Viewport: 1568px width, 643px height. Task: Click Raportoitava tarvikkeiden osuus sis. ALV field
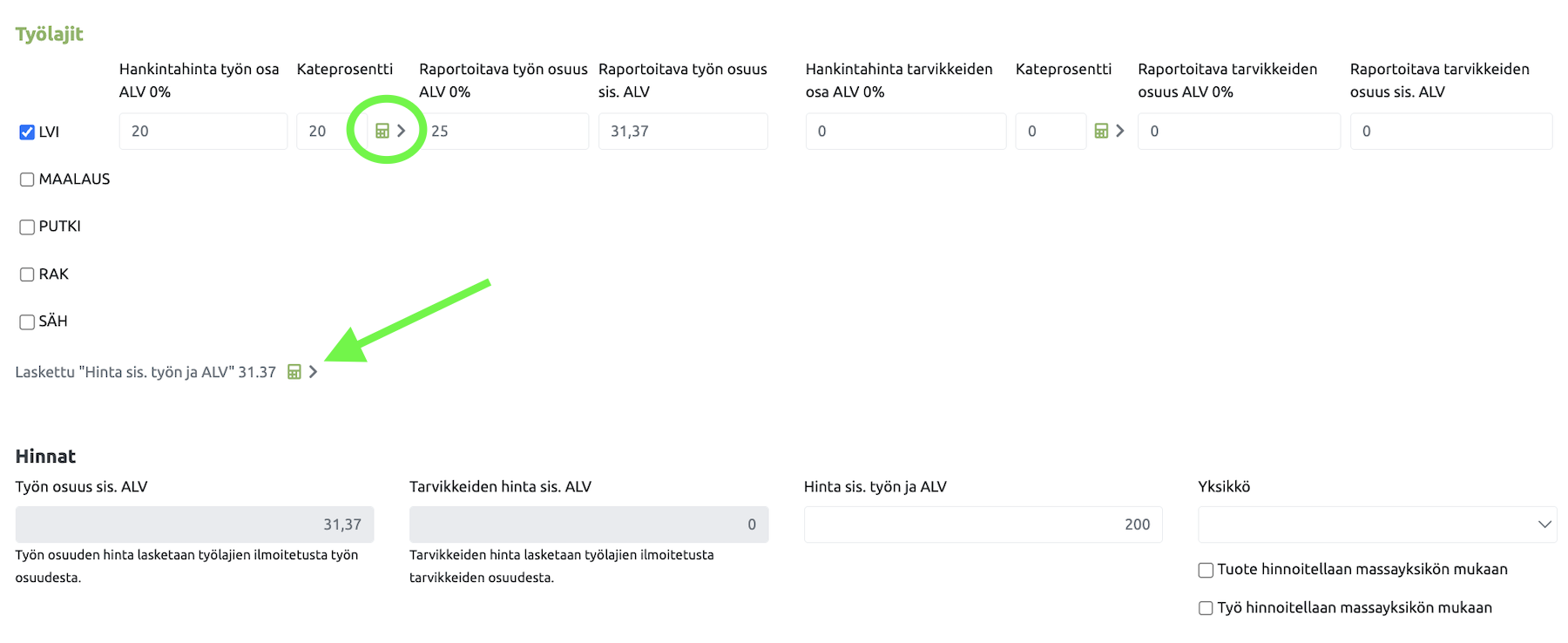click(x=1450, y=131)
